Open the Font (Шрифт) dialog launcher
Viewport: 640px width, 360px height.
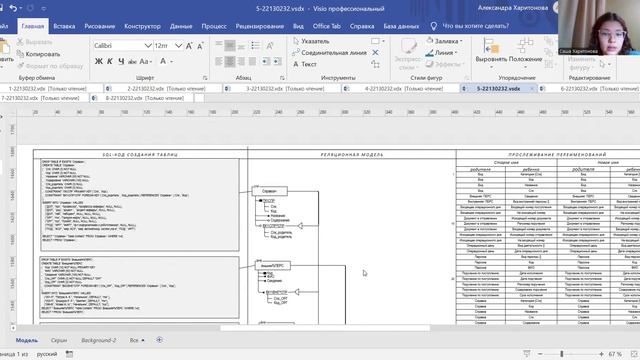[x=205, y=78]
